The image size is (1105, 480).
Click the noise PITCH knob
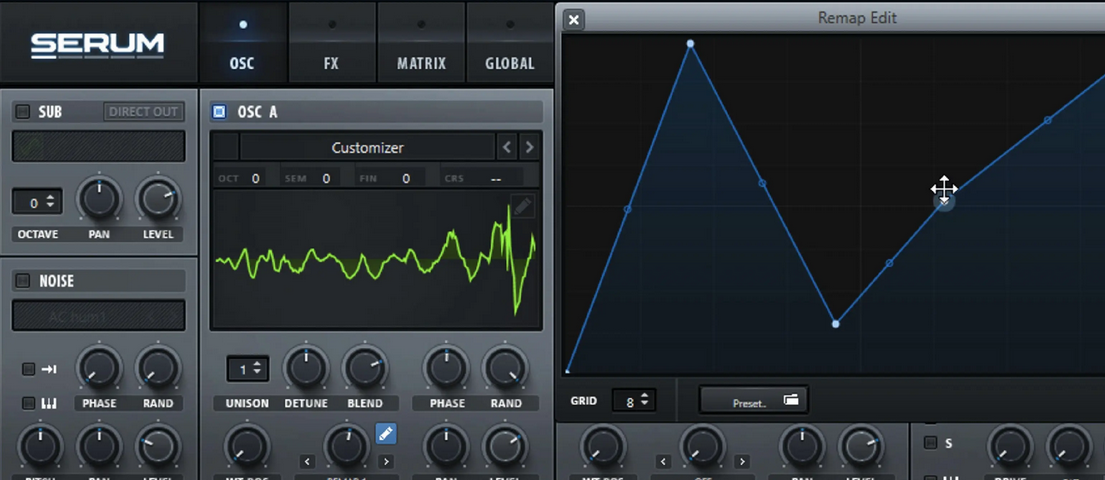tap(40, 447)
